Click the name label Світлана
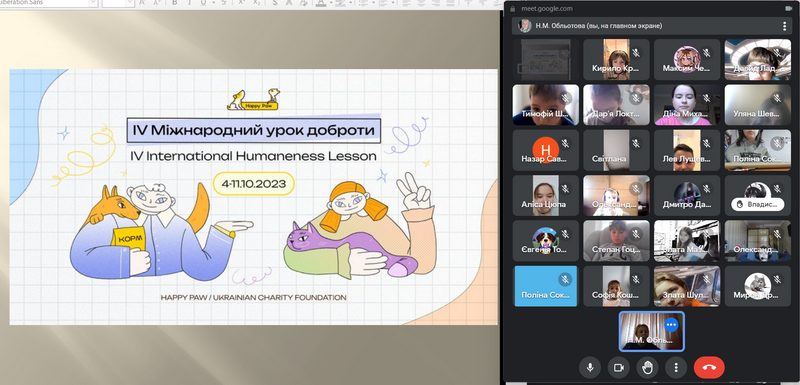The image size is (800, 385). (x=609, y=159)
